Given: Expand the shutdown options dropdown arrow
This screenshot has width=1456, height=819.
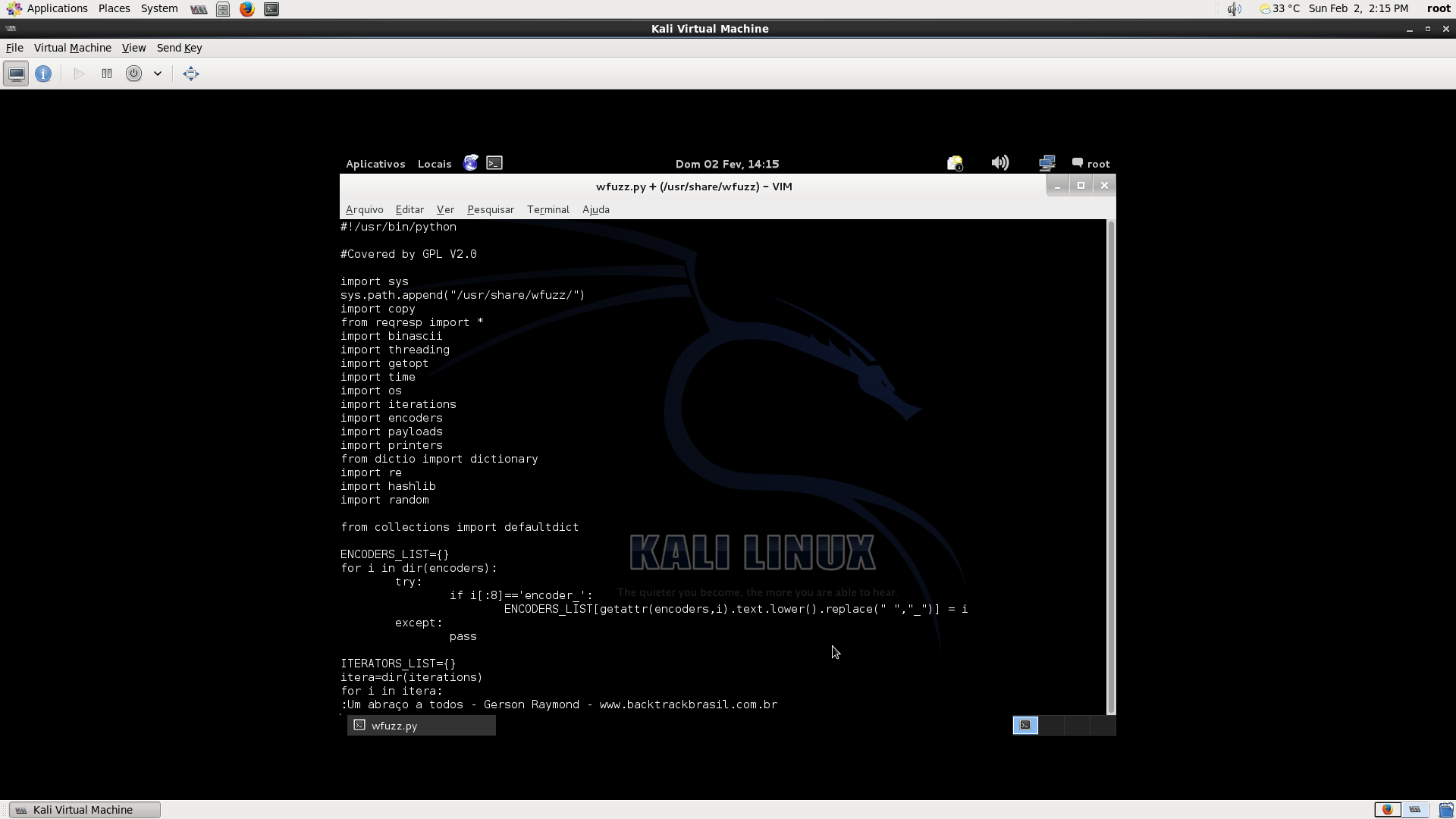Looking at the screenshot, I should coord(158,74).
